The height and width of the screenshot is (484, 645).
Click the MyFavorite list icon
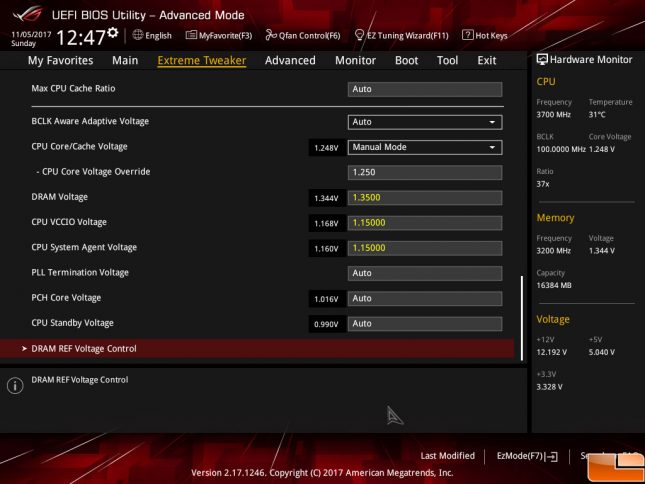[191, 35]
